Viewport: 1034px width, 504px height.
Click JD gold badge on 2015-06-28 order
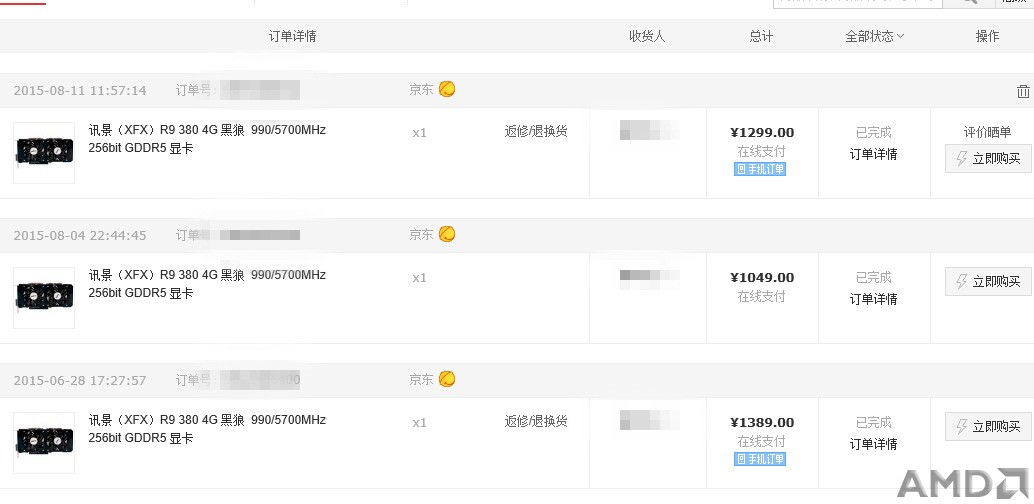447,379
